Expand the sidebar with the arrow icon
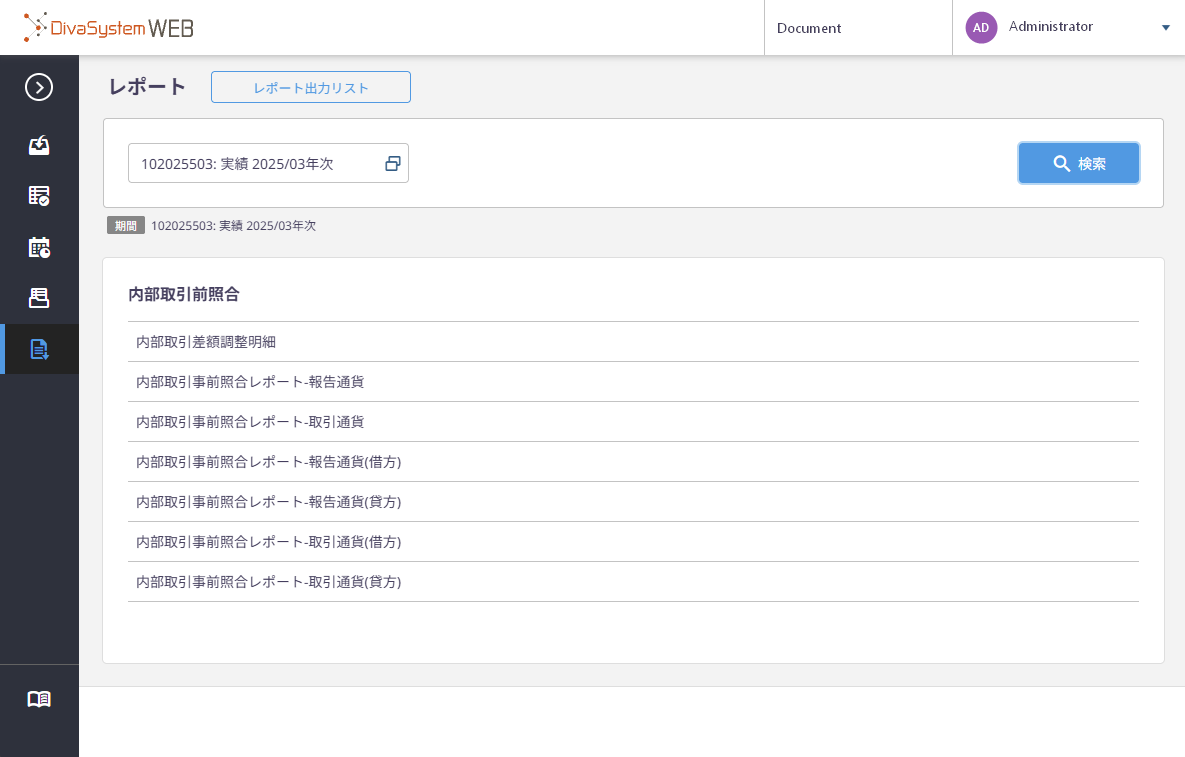1185x757 pixels. [x=39, y=87]
